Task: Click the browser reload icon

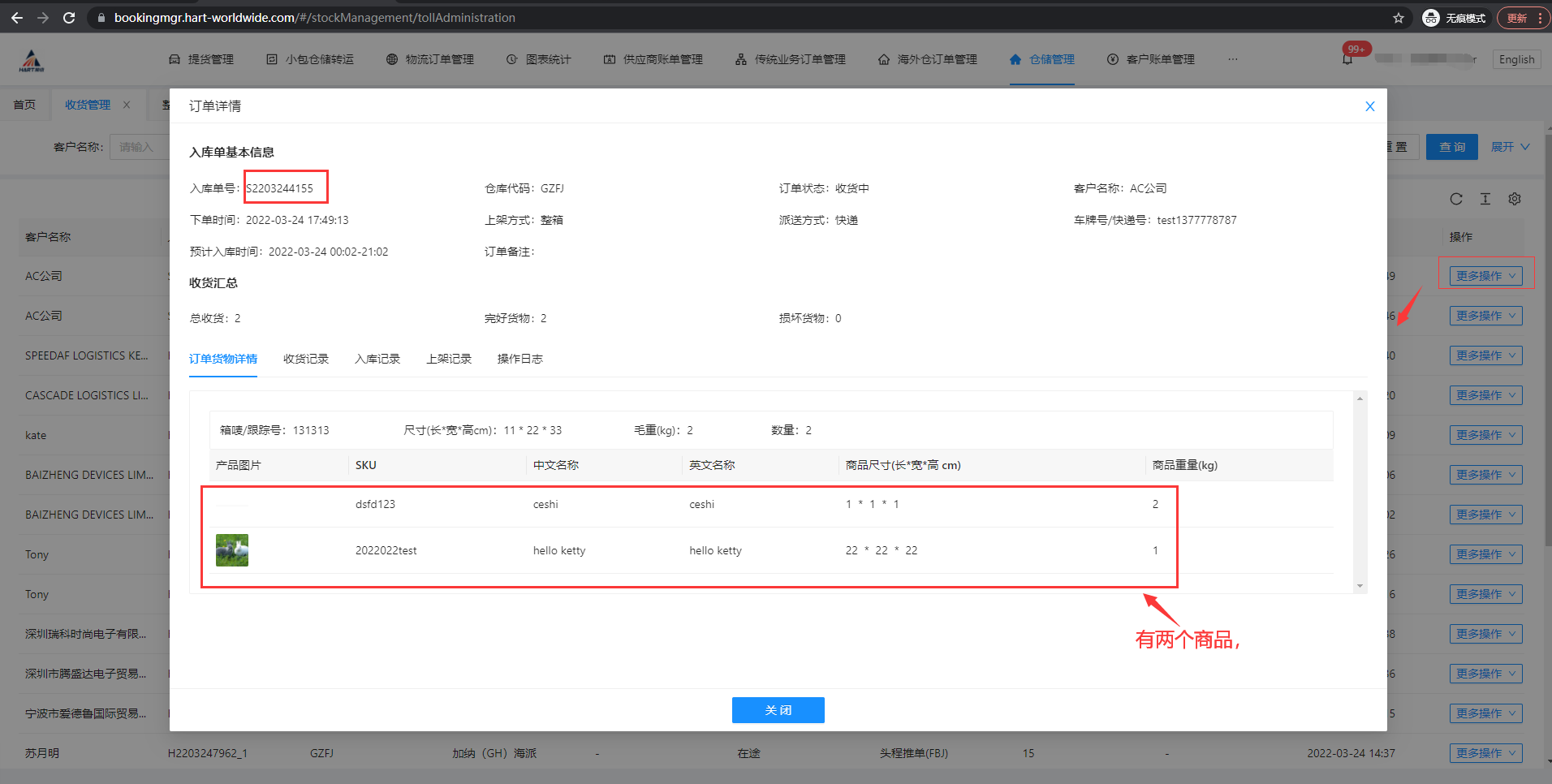Action: click(69, 18)
